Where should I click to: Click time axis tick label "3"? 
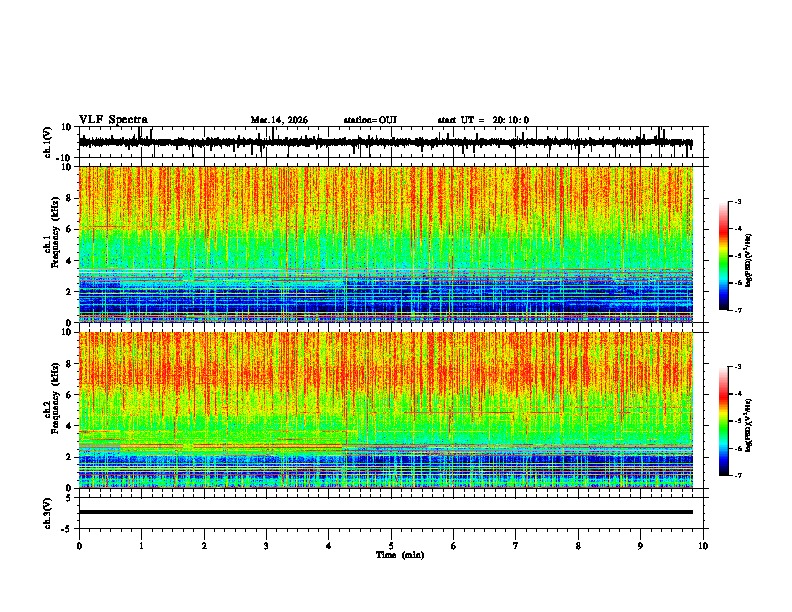click(x=266, y=546)
